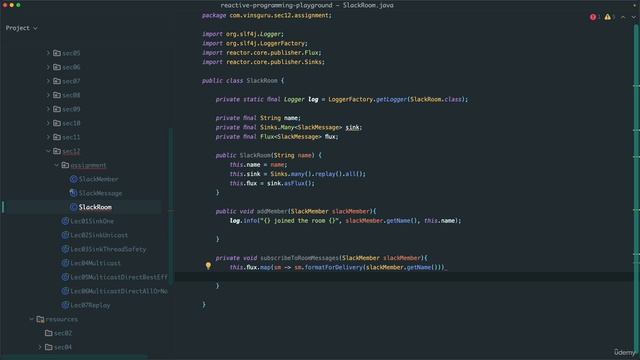Screen dimensions: 640x360
Task: Click the sec08 folder icon
Action: click(57, 95)
